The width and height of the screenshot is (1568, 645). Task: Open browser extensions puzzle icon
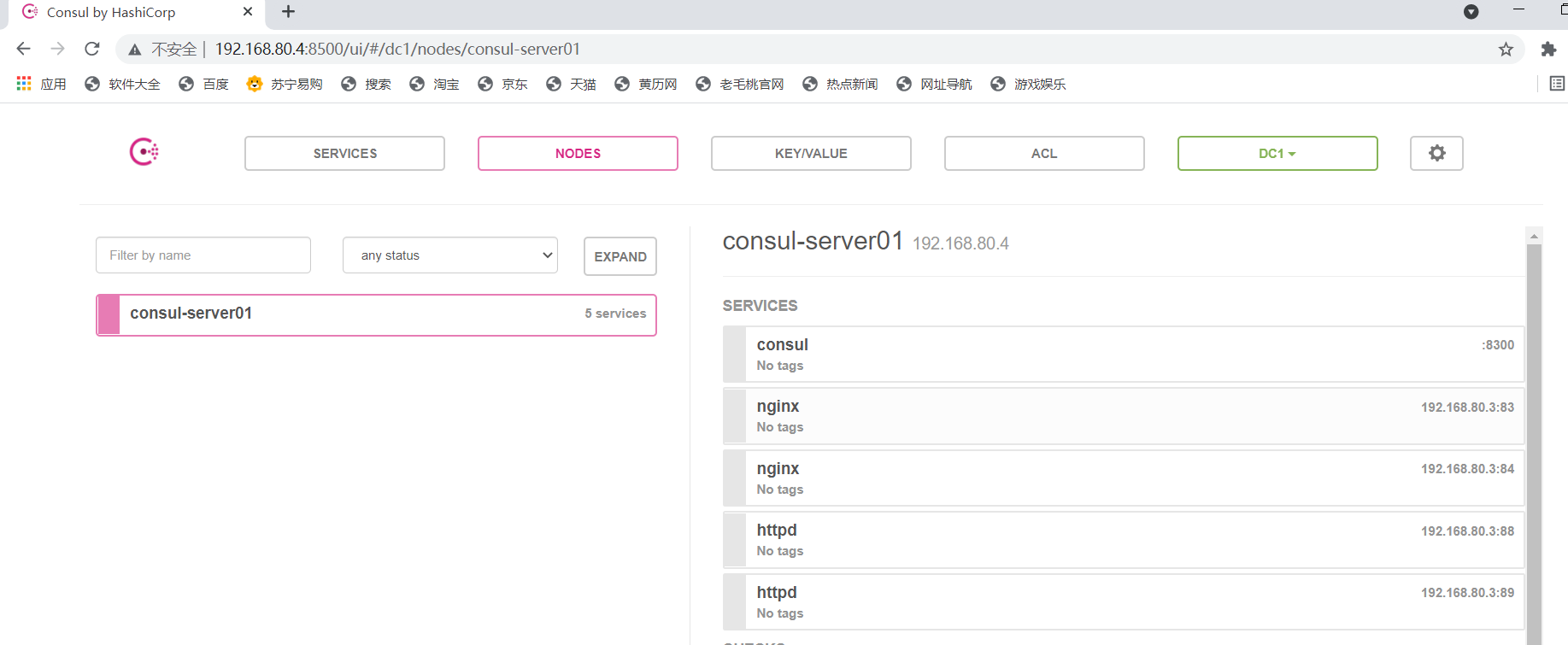(1548, 50)
